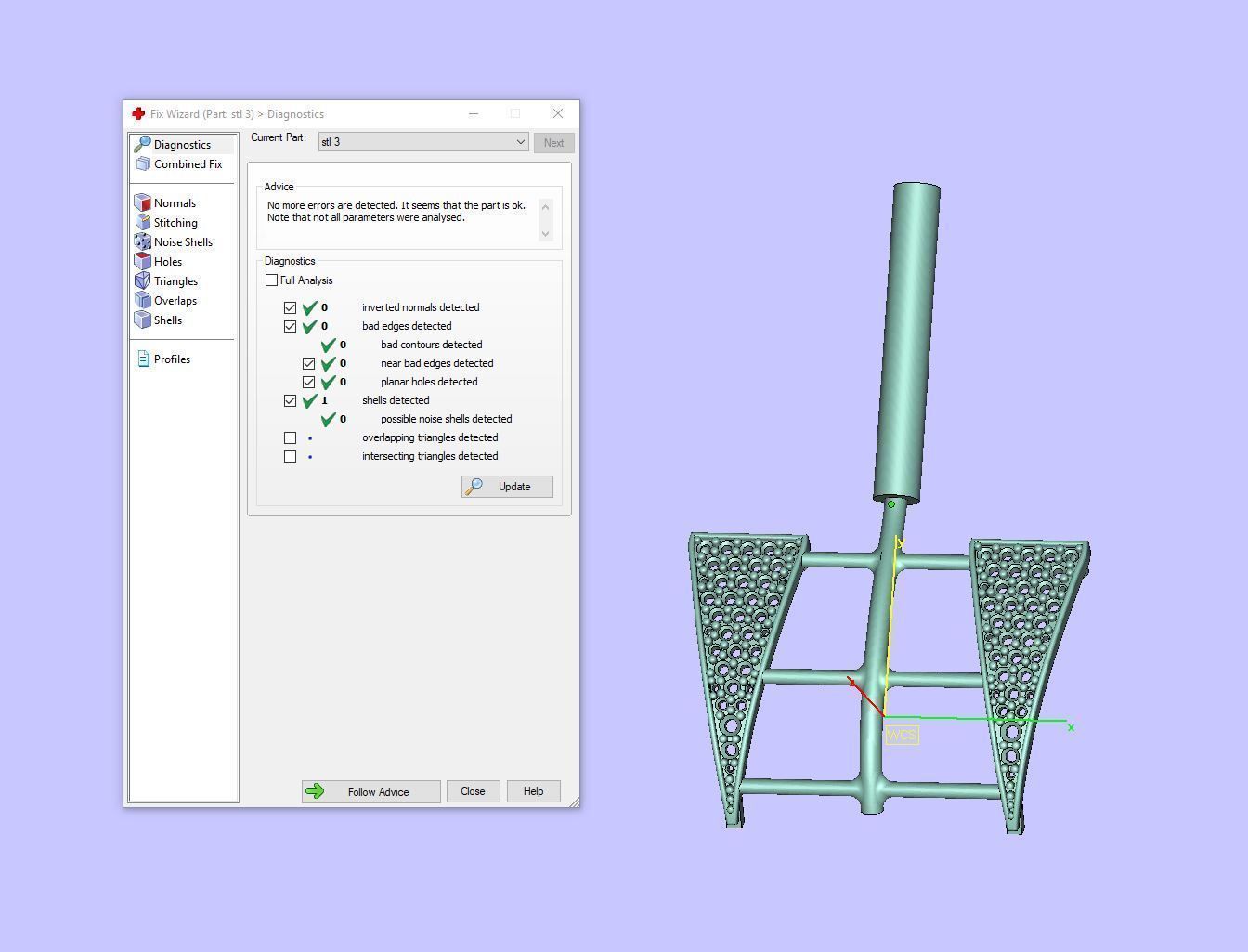Go to the Normals page label
Screen dimensions: 1248x952
pos(175,203)
